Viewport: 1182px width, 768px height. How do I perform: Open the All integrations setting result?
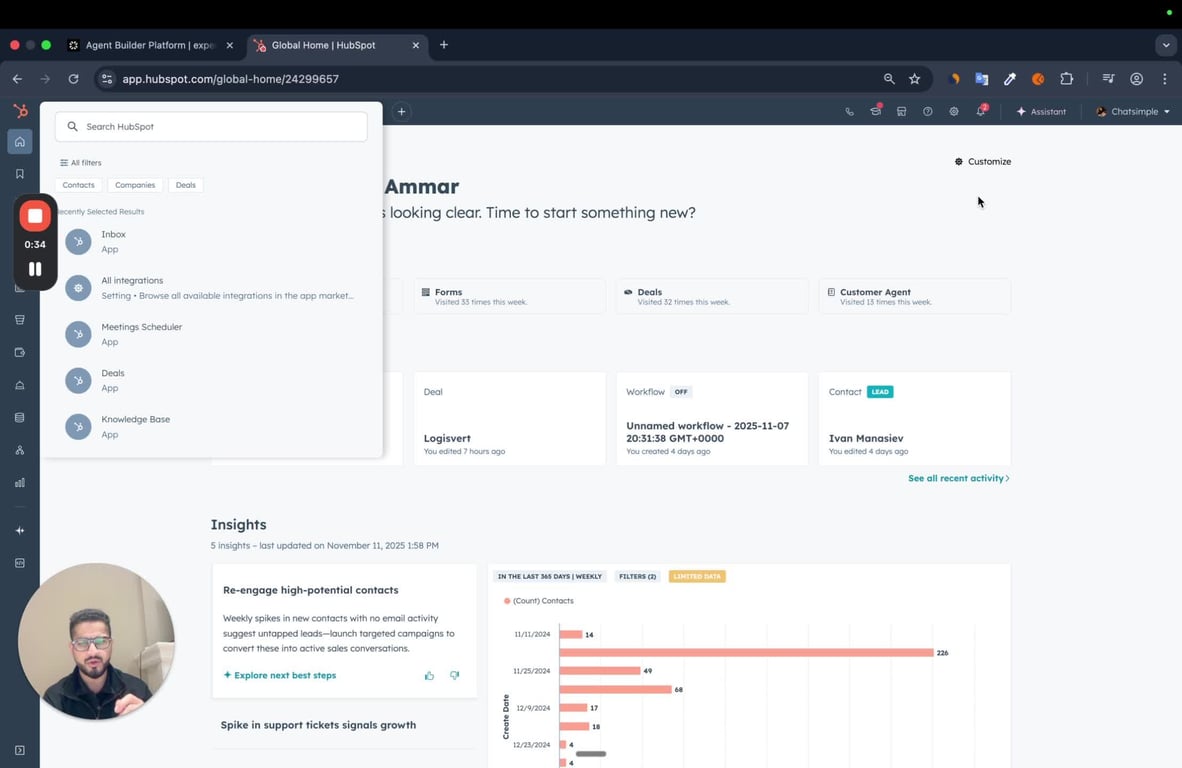click(x=211, y=288)
